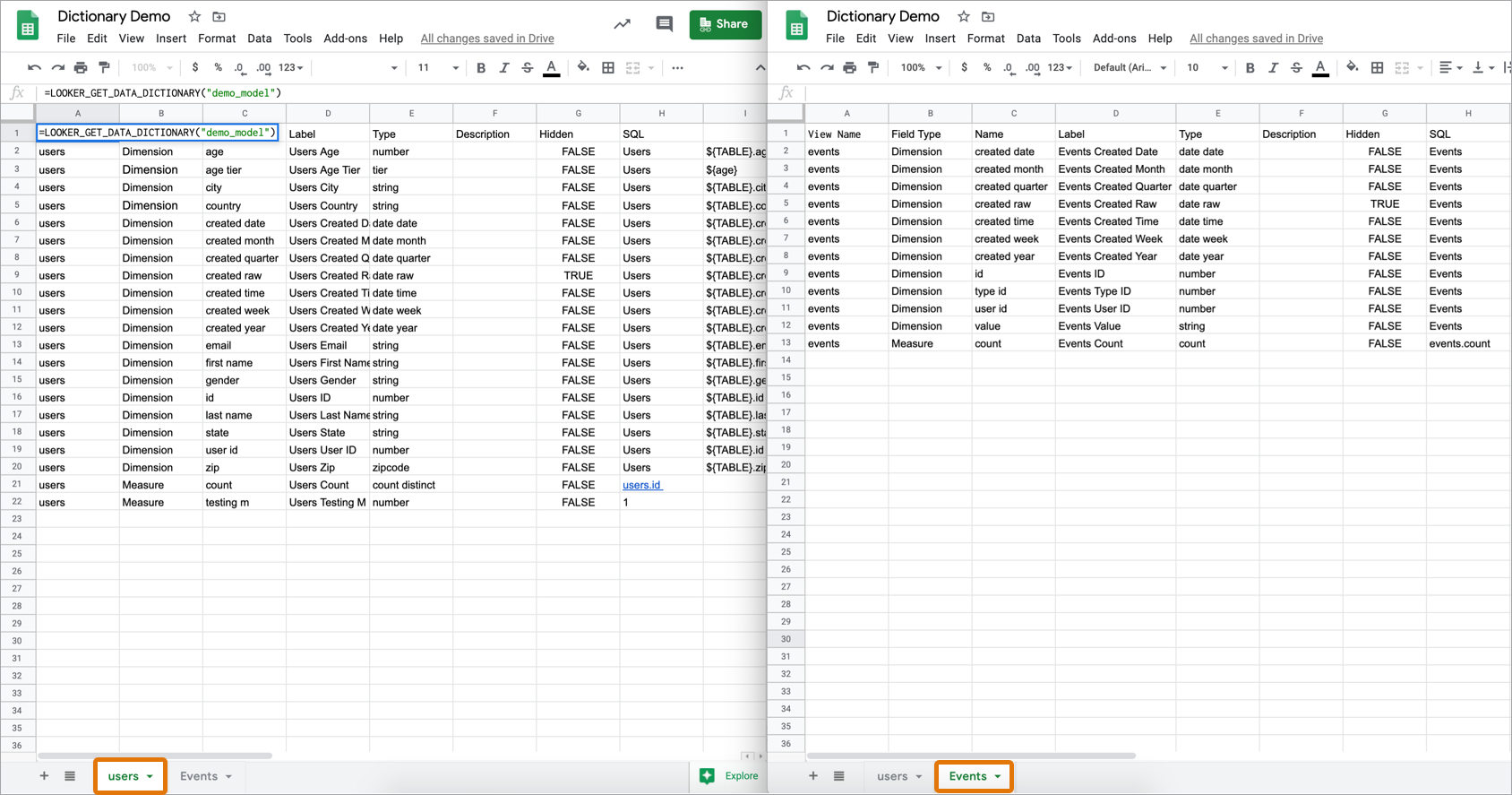Open File menu in left window
Image resolution: width=1512 pixels, height=795 pixels.
66,39
